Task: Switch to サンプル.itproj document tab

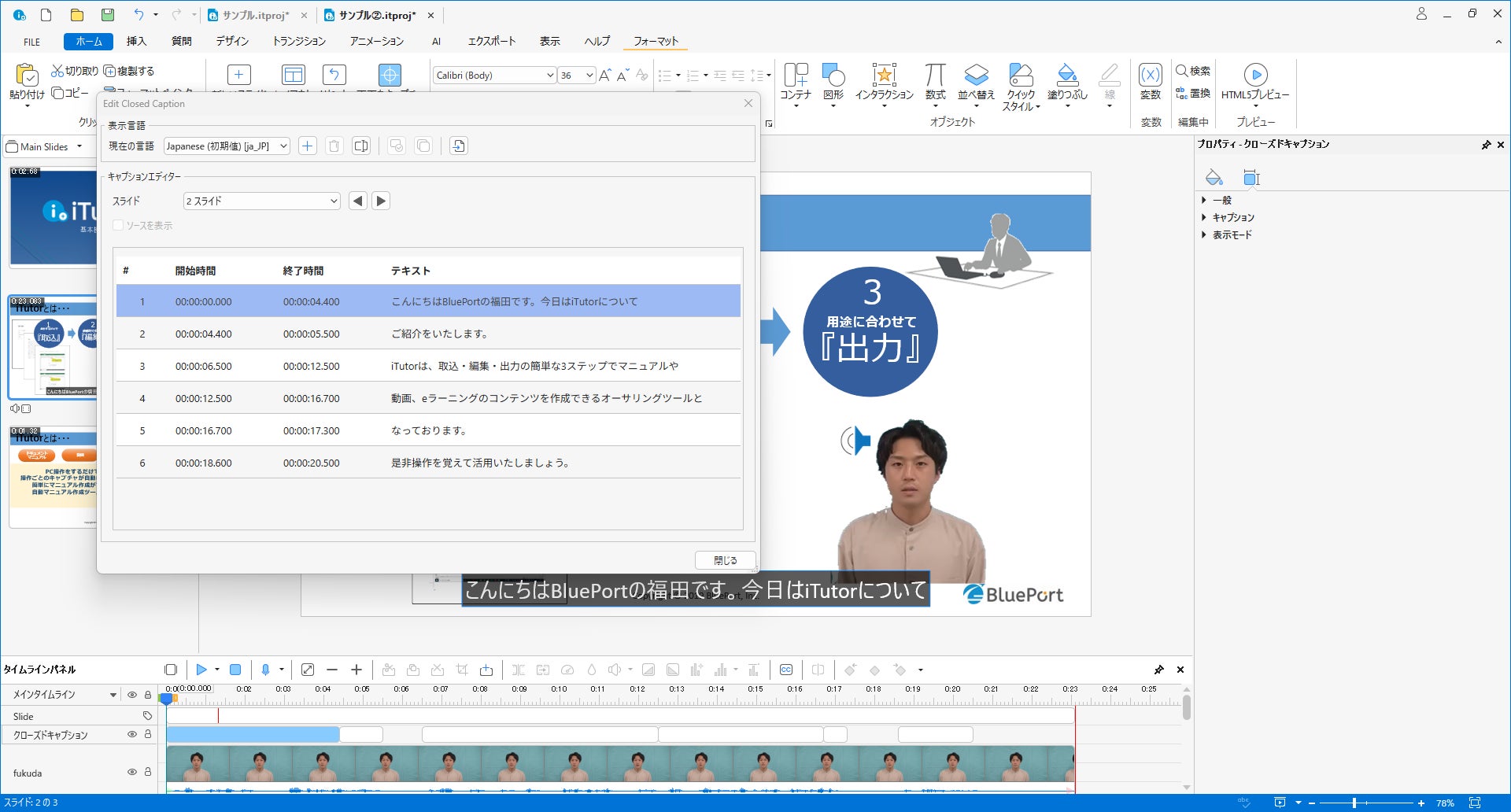Action: pos(256,15)
